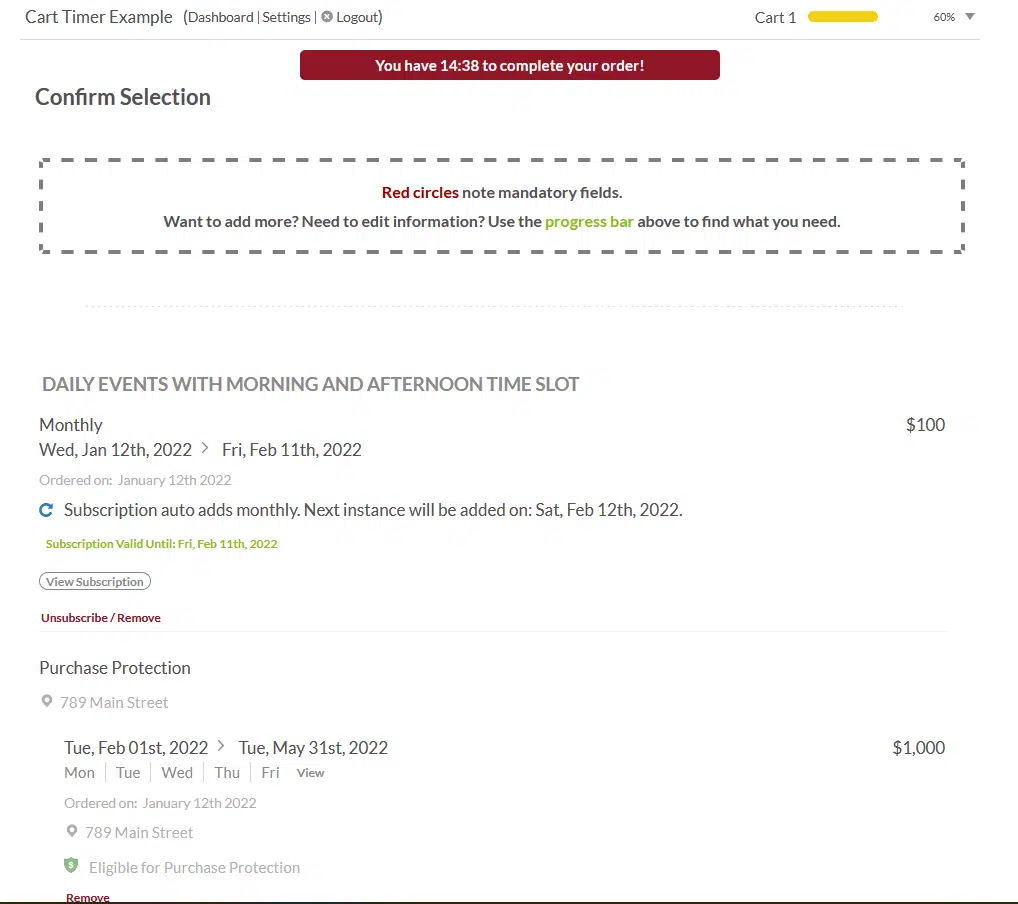This screenshot has height=904, width=1018.
Task: Click the Logout link
Action: (x=357, y=17)
